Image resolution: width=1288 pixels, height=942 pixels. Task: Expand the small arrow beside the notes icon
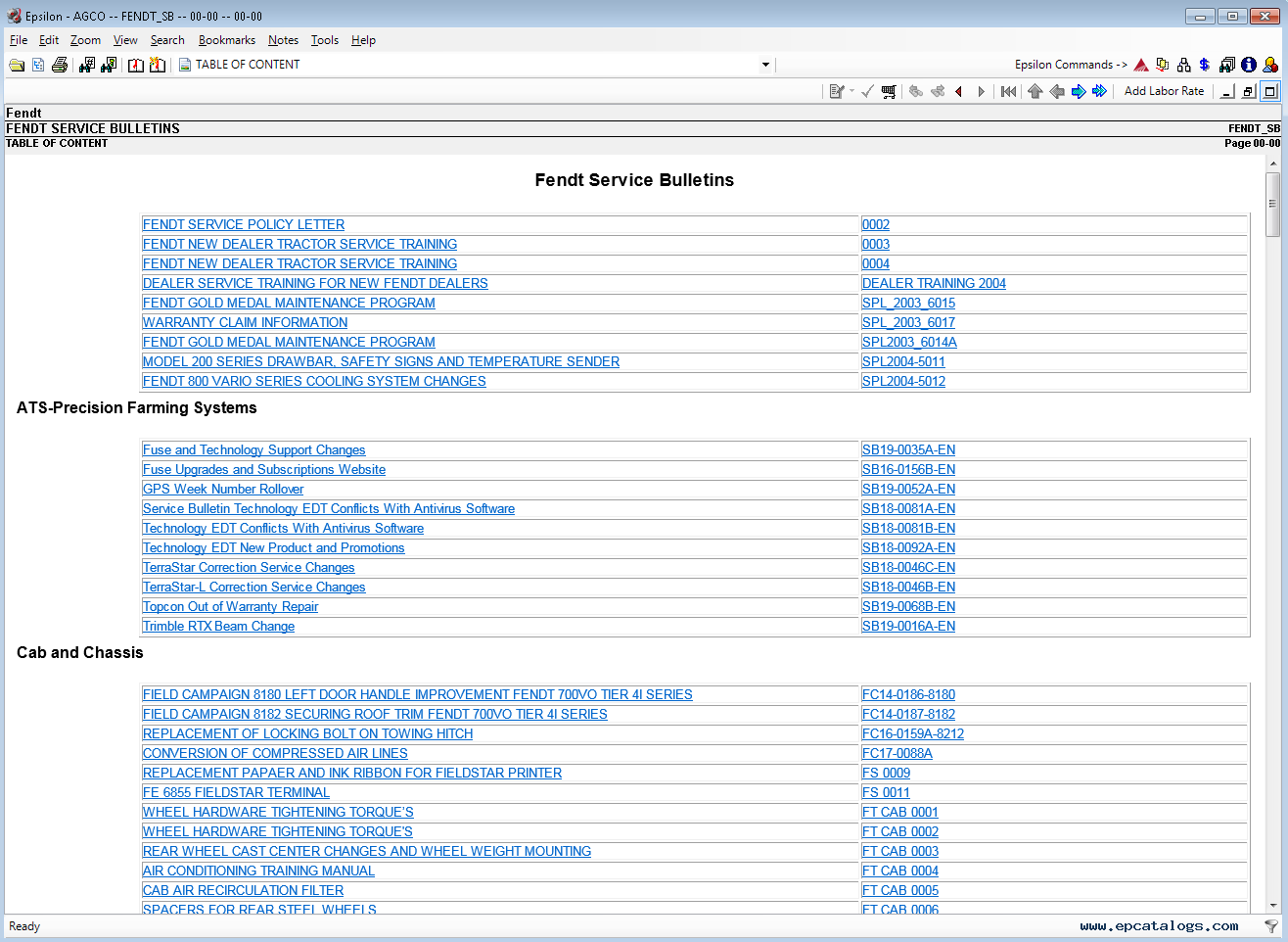(851, 91)
